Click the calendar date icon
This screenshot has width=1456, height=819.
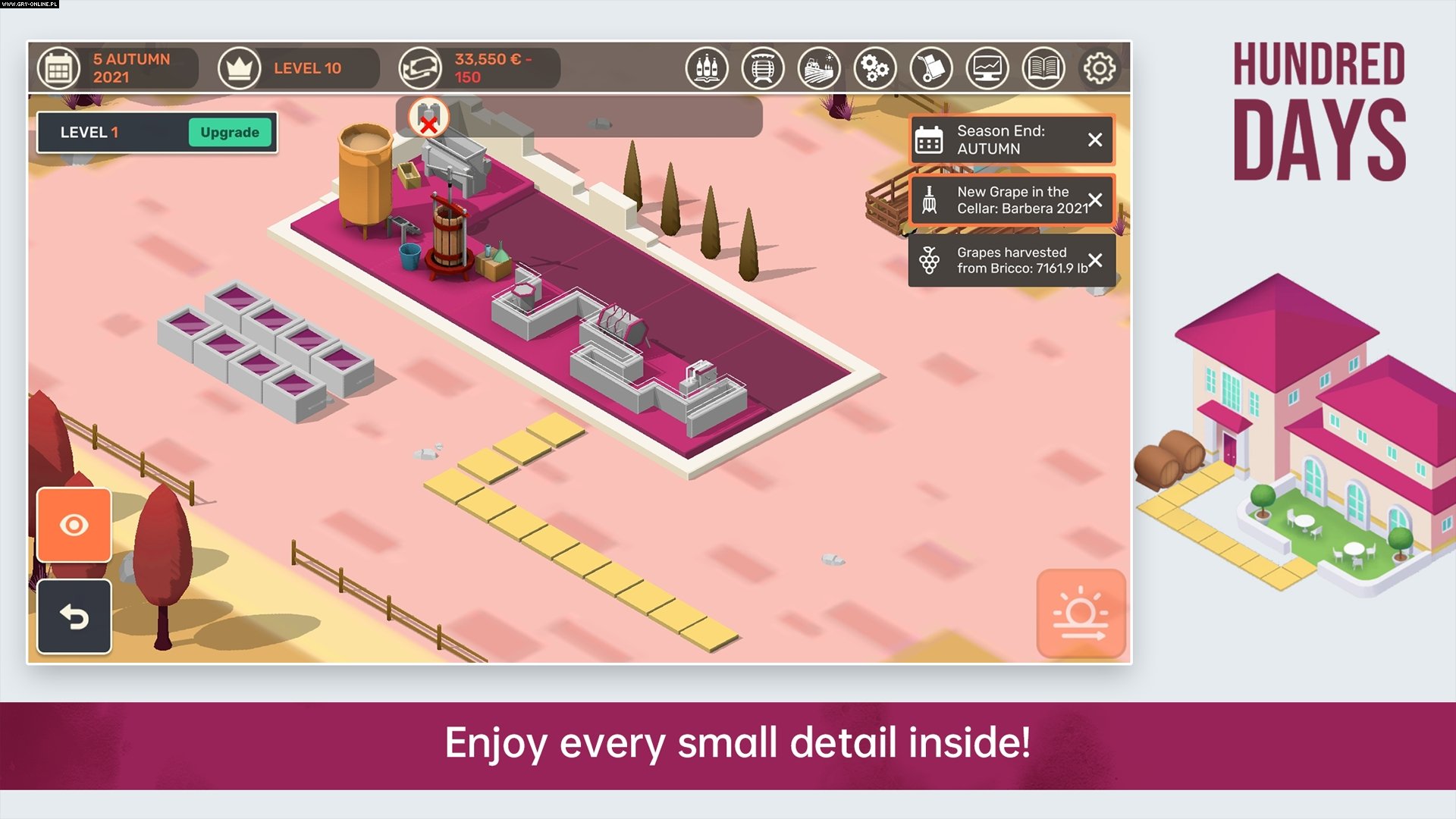coord(59,68)
